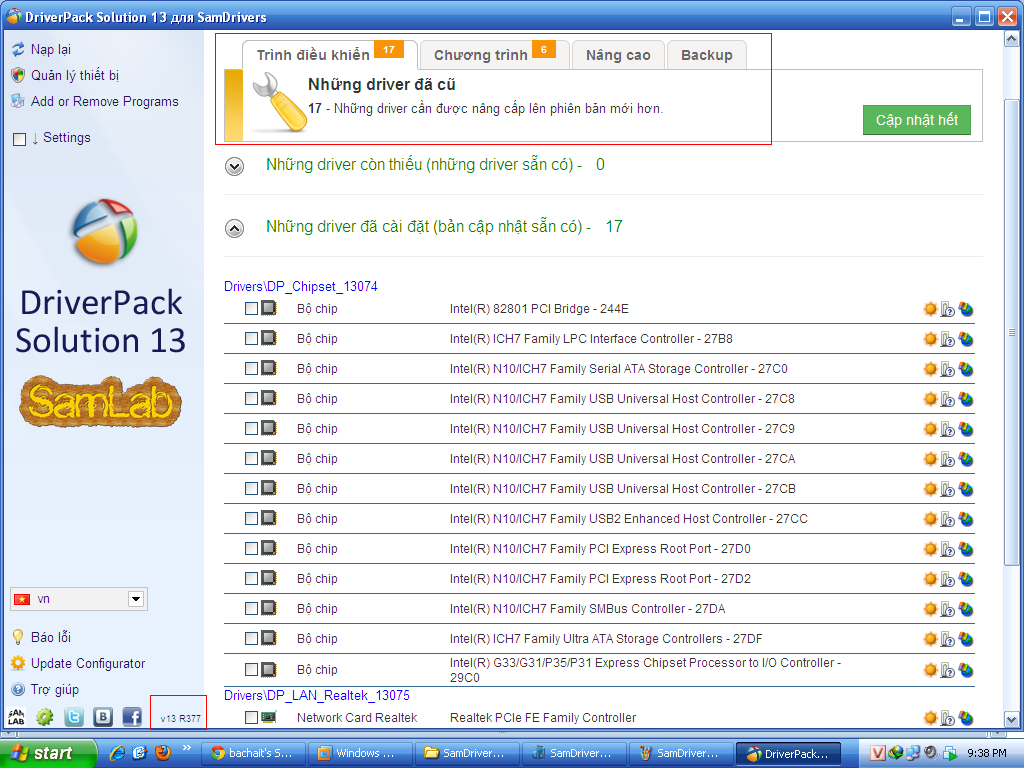Image resolution: width=1024 pixels, height=768 pixels.
Task: Tick checkbox for USB2 Enhanced Host Controller 27CC
Action: point(251,519)
